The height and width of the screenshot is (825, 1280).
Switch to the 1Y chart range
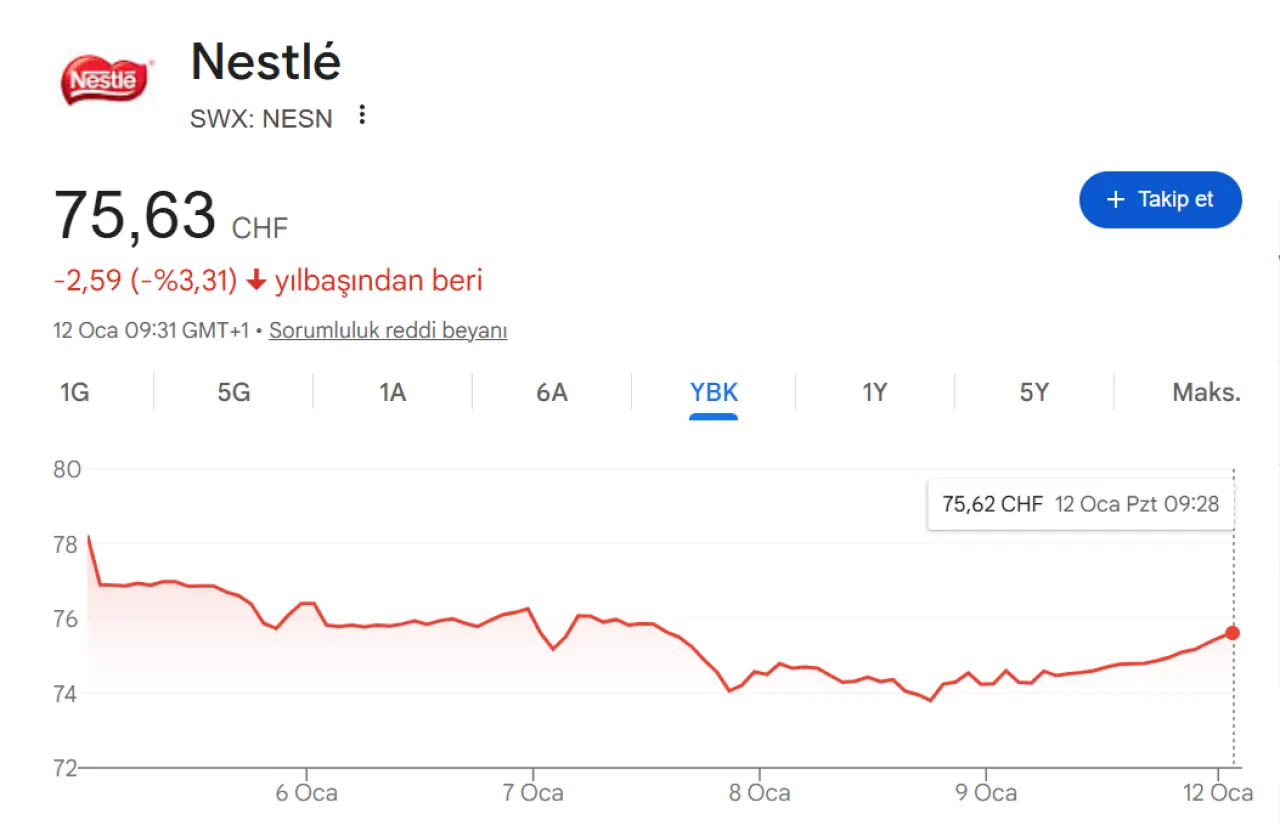click(875, 392)
